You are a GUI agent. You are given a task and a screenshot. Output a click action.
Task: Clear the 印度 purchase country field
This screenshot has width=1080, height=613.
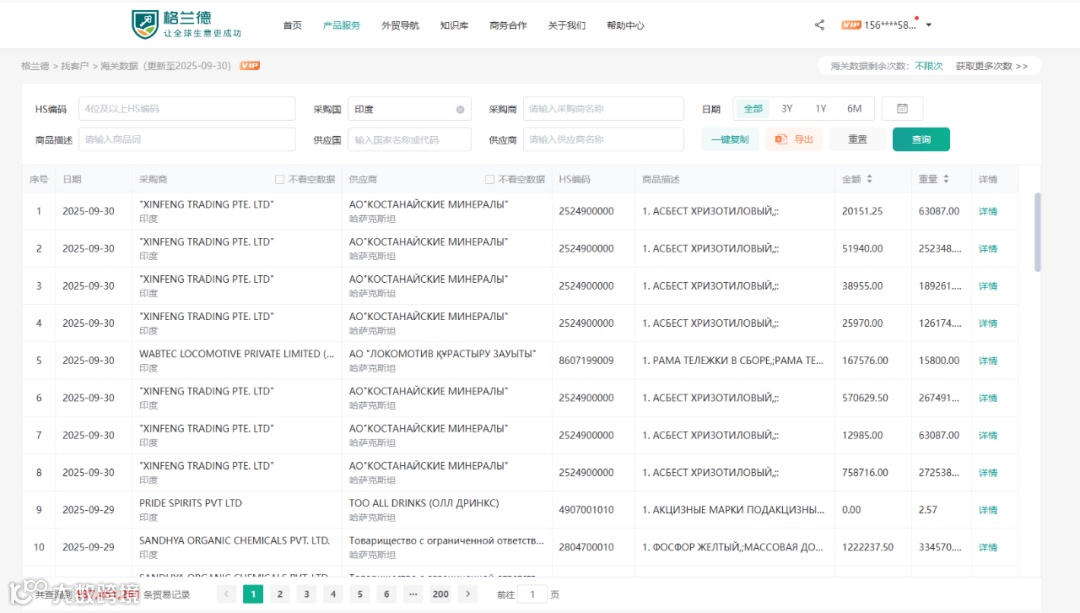(460, 110)
